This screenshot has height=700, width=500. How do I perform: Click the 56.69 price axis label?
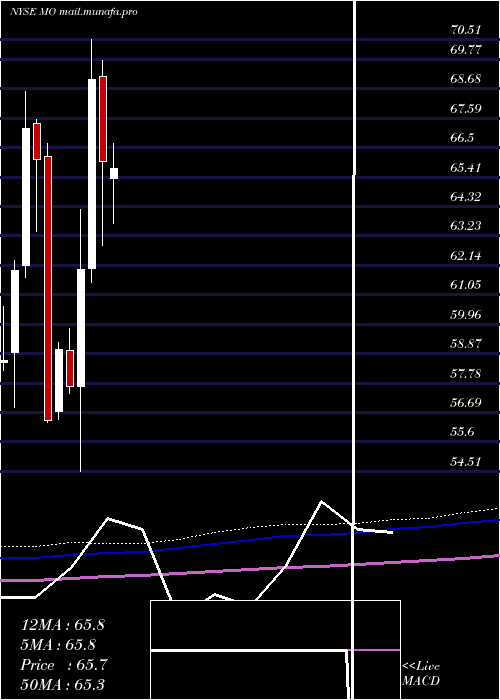[466, 403]
